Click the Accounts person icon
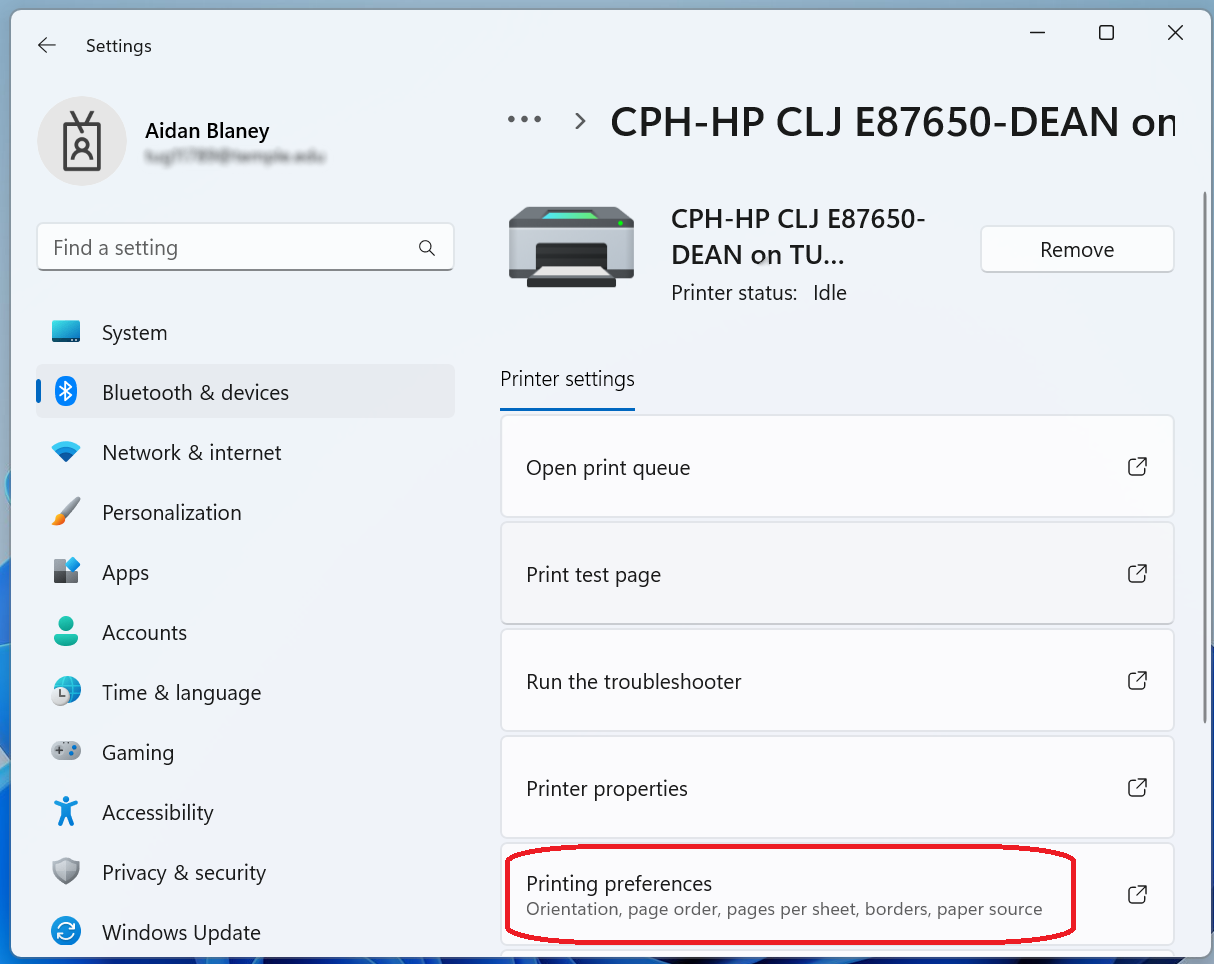 click(x=66, y=632)
